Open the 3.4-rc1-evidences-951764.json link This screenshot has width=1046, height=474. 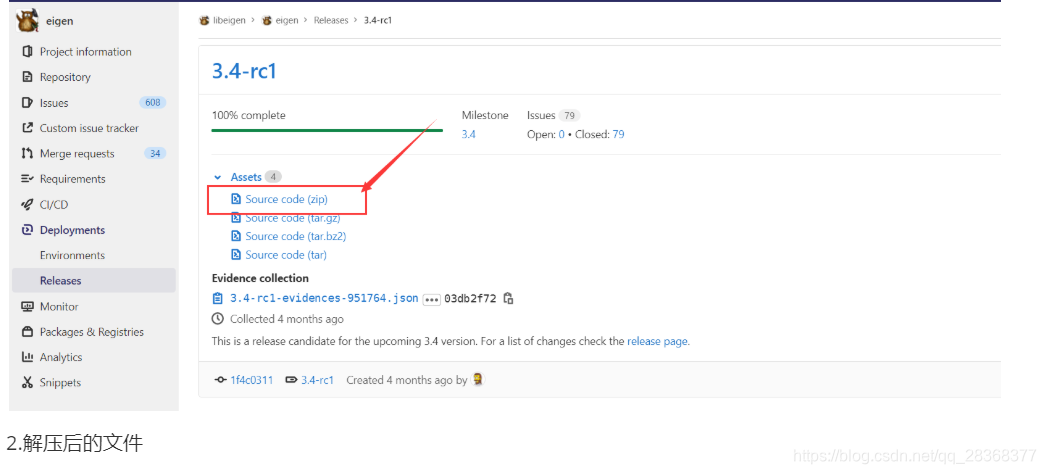324,298
